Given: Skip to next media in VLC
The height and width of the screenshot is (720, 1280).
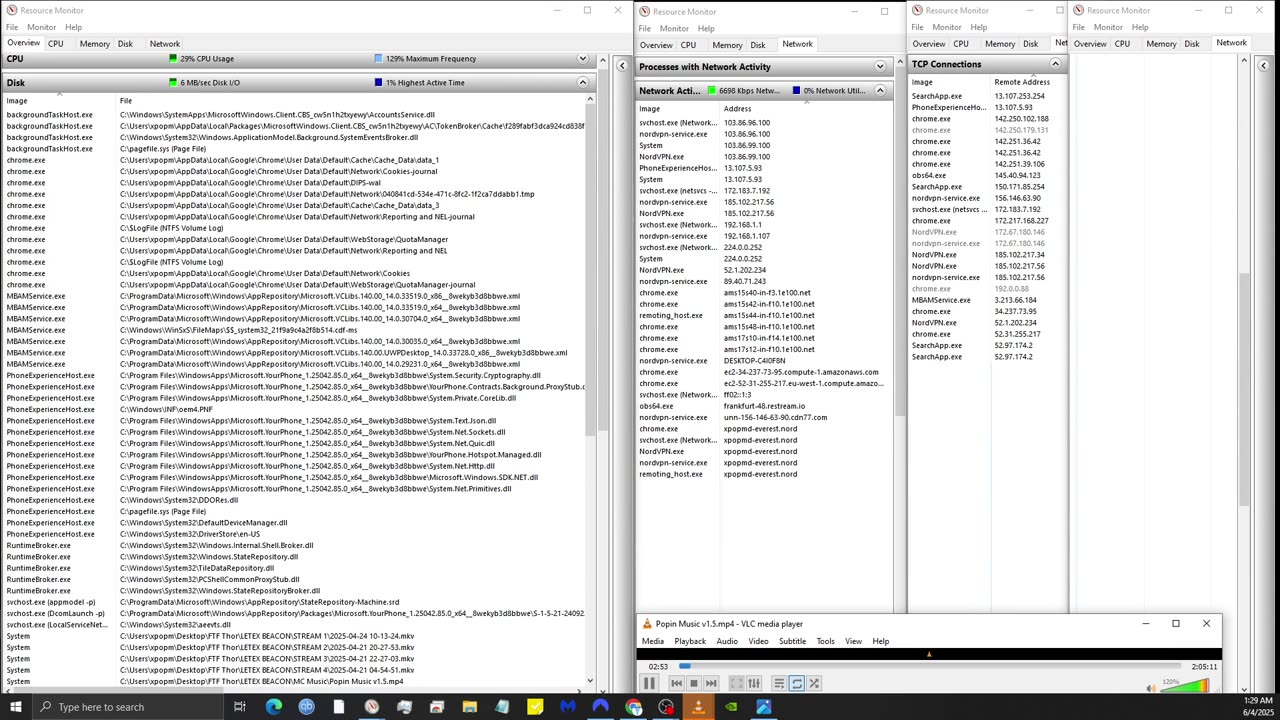Looking at the screenshot, I should [711, 684].
